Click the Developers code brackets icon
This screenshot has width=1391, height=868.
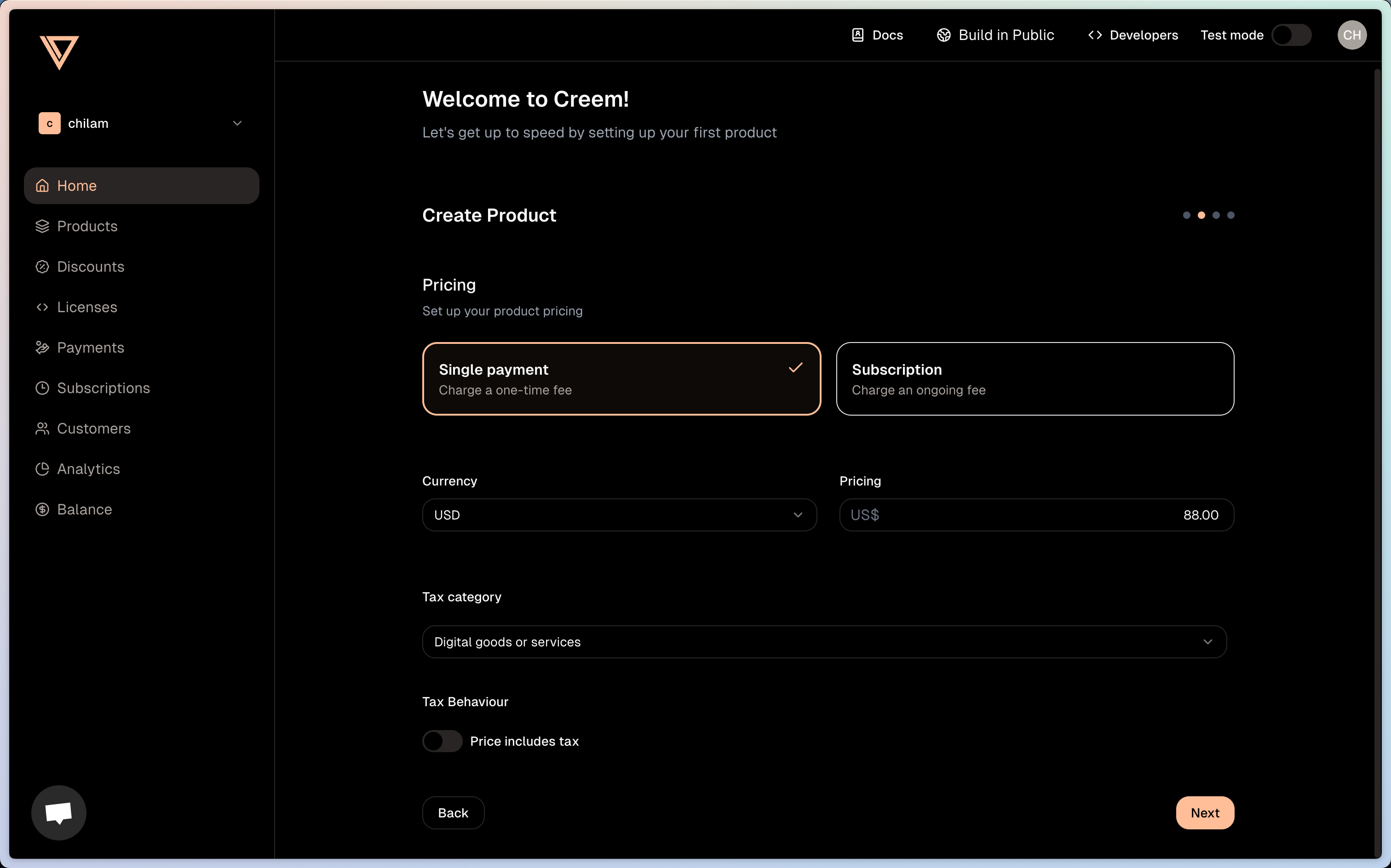1095,35
